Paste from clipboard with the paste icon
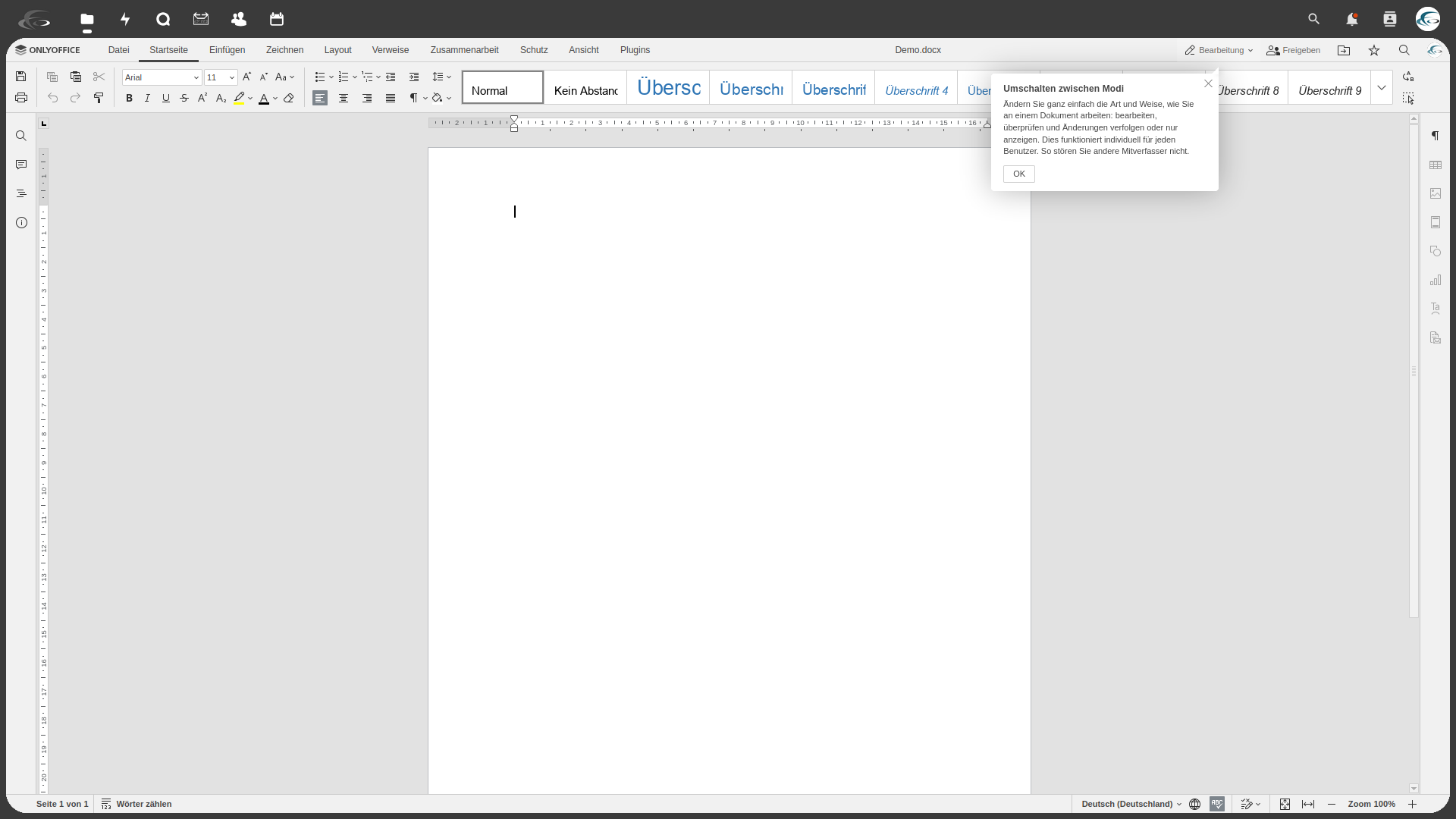The height and width of the screenshot is (819, 1456). tap(76, 77)
